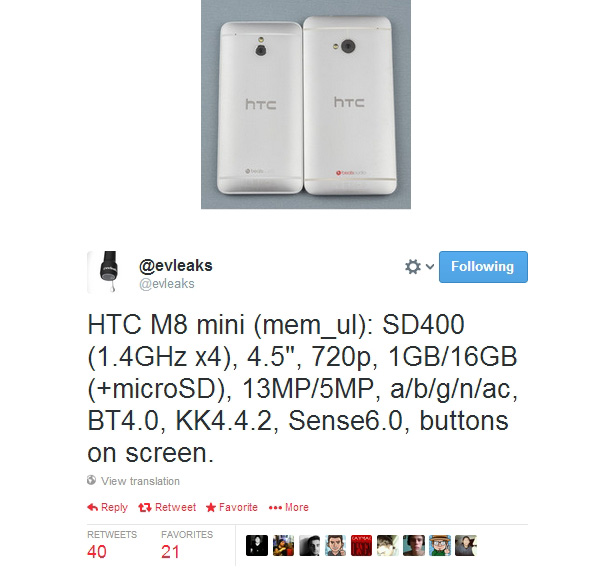Click the gear settings icon
Image resolution: width=600 pixels, height=580 pixels.
click(412, 267)
